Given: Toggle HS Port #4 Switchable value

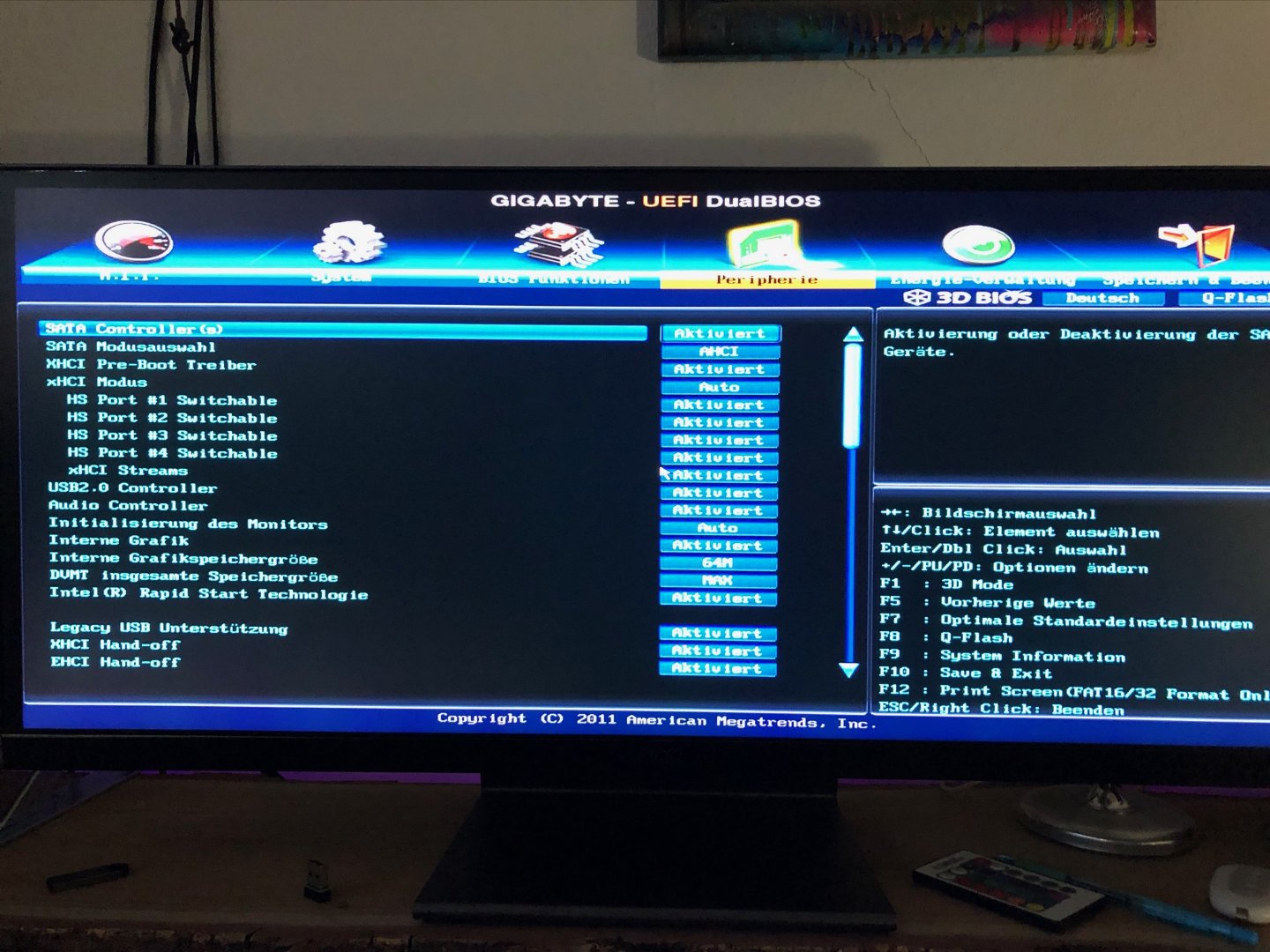Looking at the screenshot, I should [x=719, y=457].
